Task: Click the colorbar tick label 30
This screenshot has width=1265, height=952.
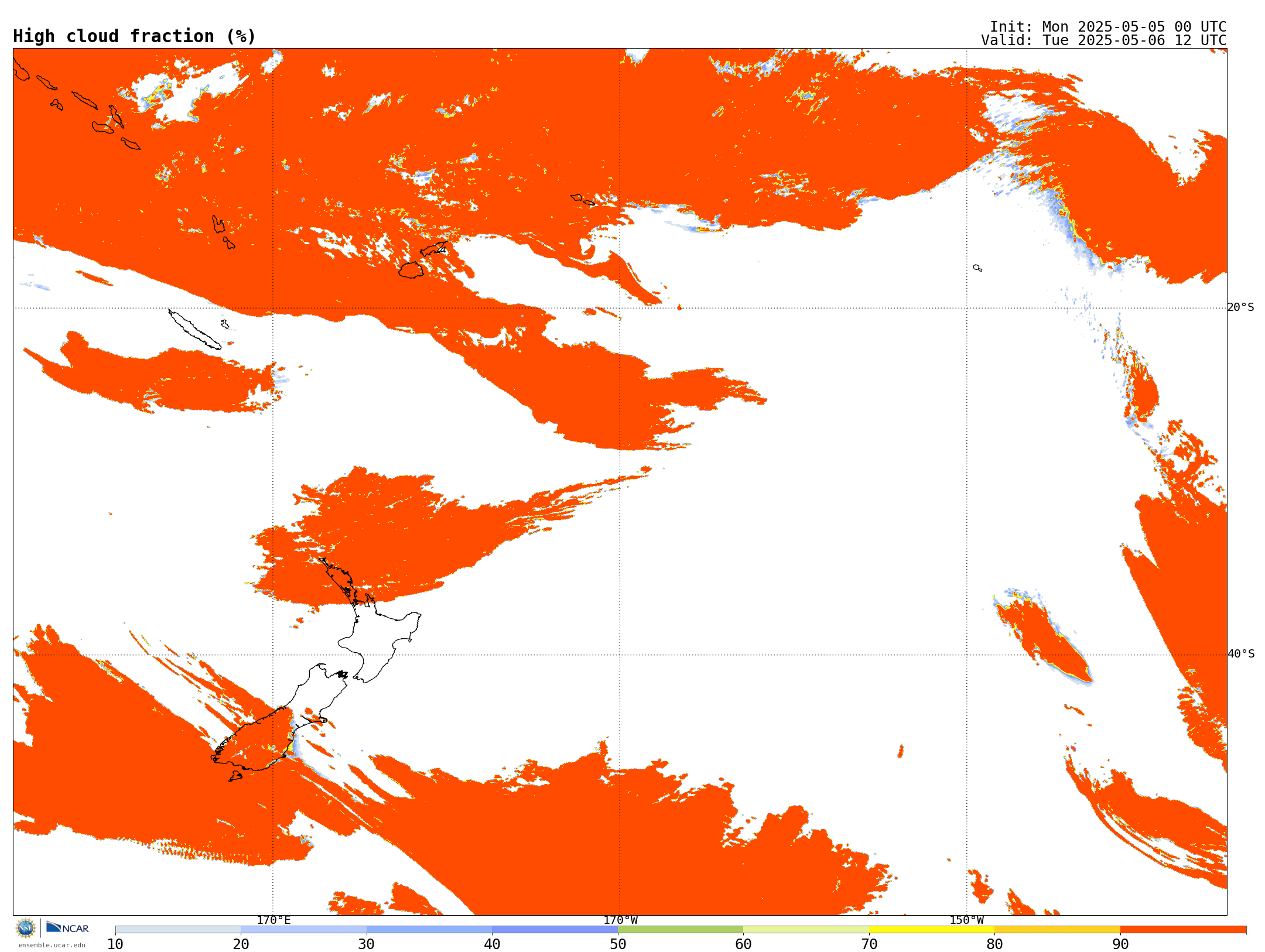Action: tap(367, 944)
